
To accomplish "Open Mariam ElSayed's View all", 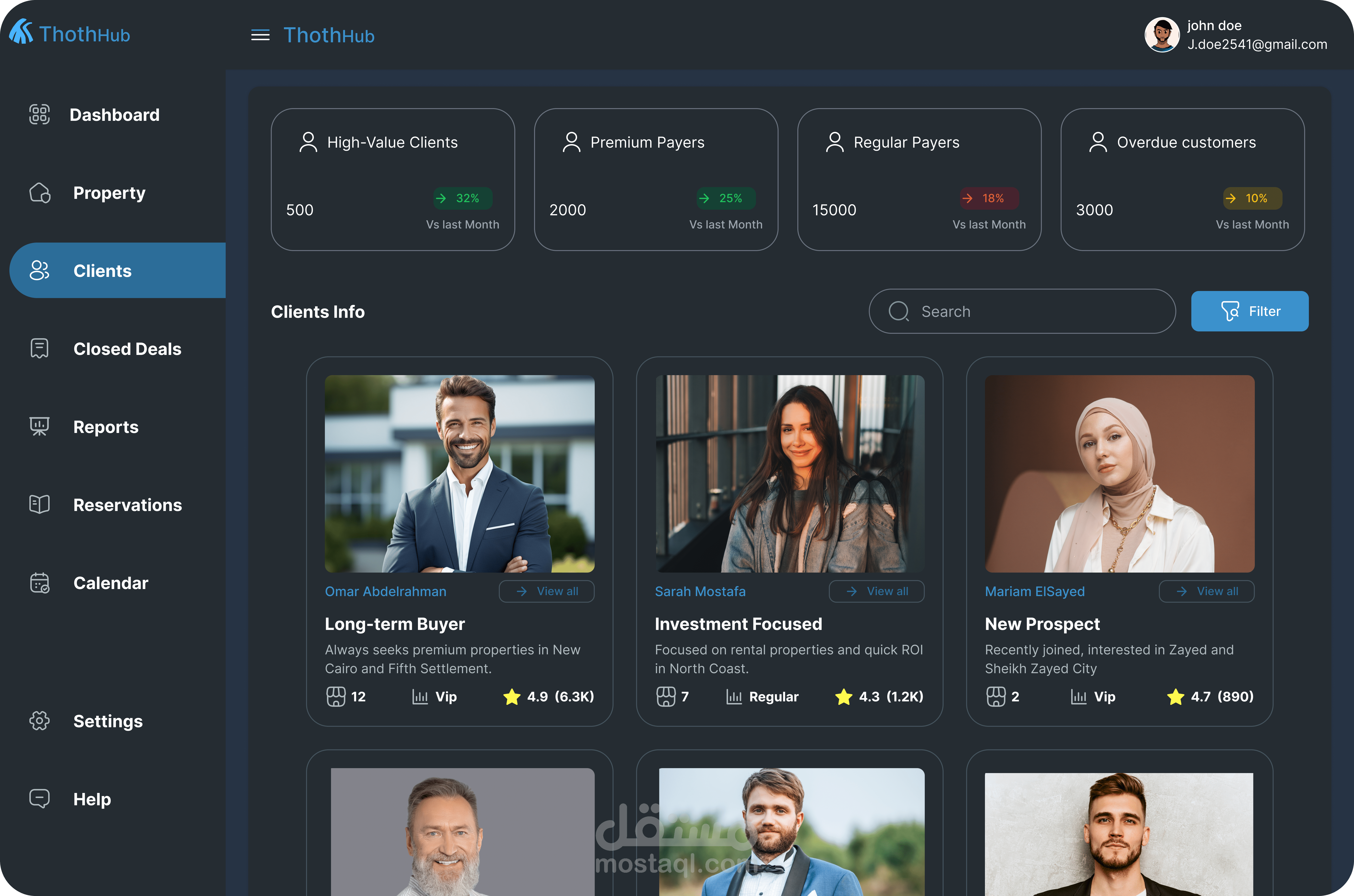I will pos(1206,591).
